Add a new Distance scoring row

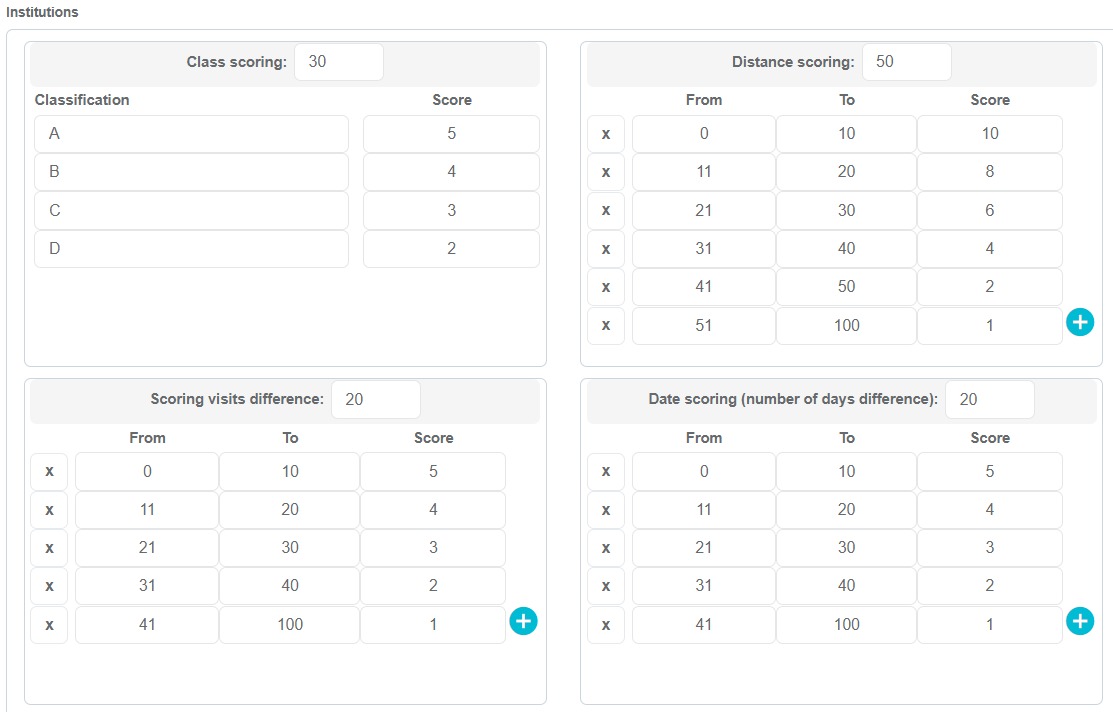(x=1080, y=322)
